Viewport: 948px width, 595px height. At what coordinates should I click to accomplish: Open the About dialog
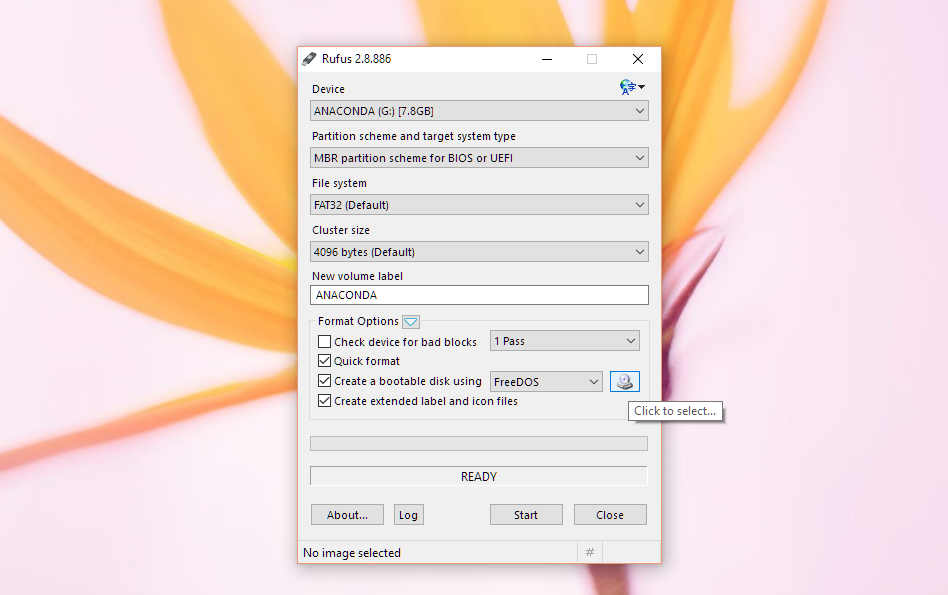click(x=347, y=514)
